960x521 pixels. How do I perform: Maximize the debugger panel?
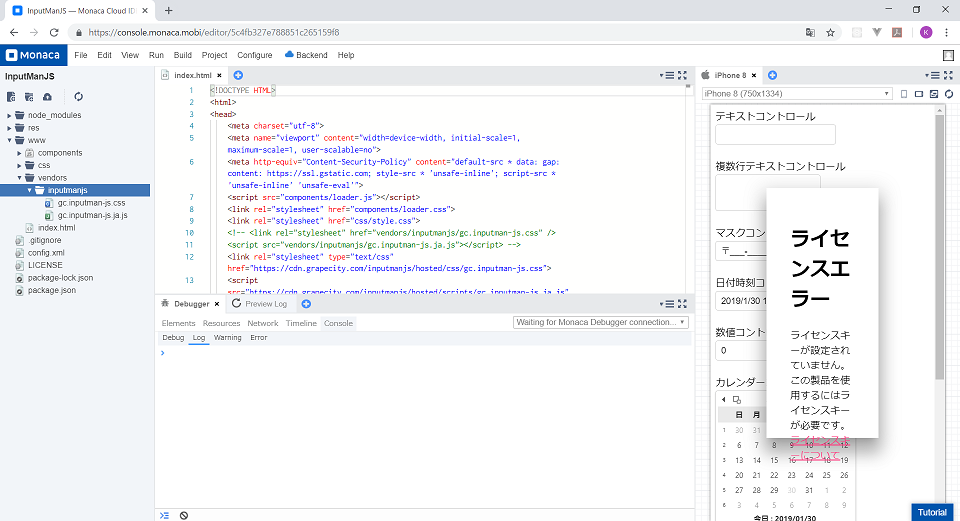pos(682,304)
